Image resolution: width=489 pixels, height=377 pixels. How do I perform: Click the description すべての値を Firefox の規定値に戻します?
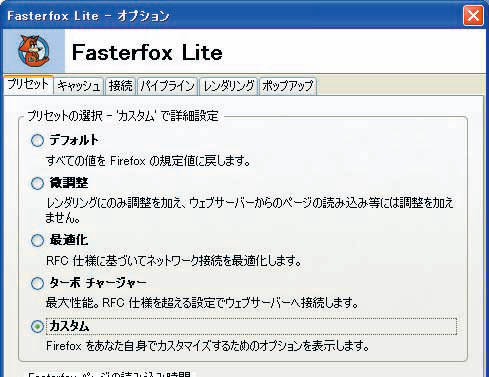pyautogui.click(x=148, y=161)
